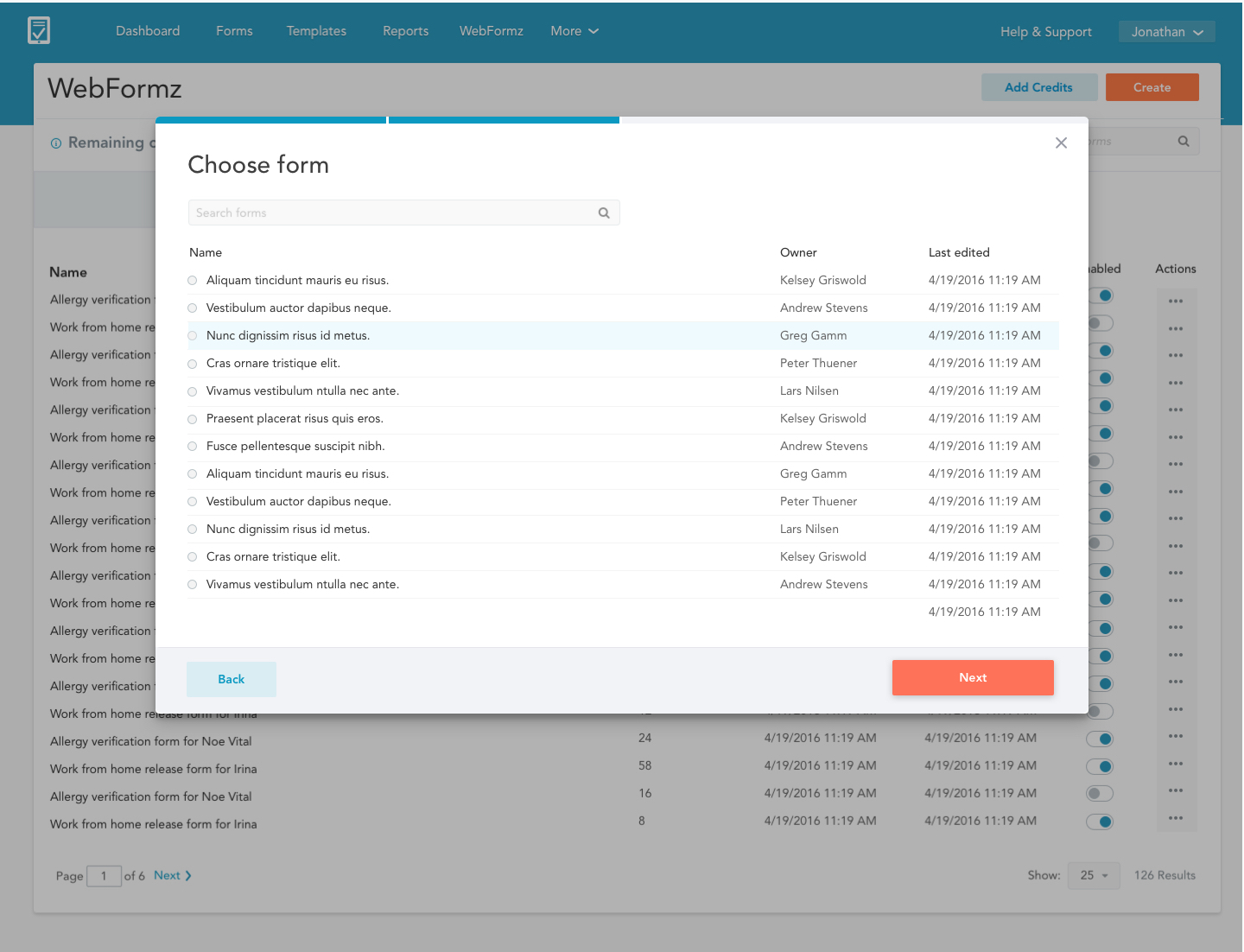Open the Reports menu item

tap(405, 31)
